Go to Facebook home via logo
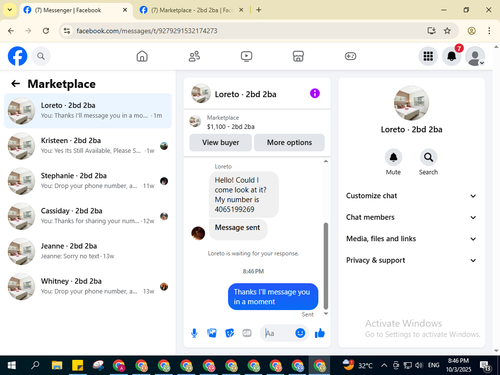The height and width of the screenshot is (375, 500). pos(17,56)
